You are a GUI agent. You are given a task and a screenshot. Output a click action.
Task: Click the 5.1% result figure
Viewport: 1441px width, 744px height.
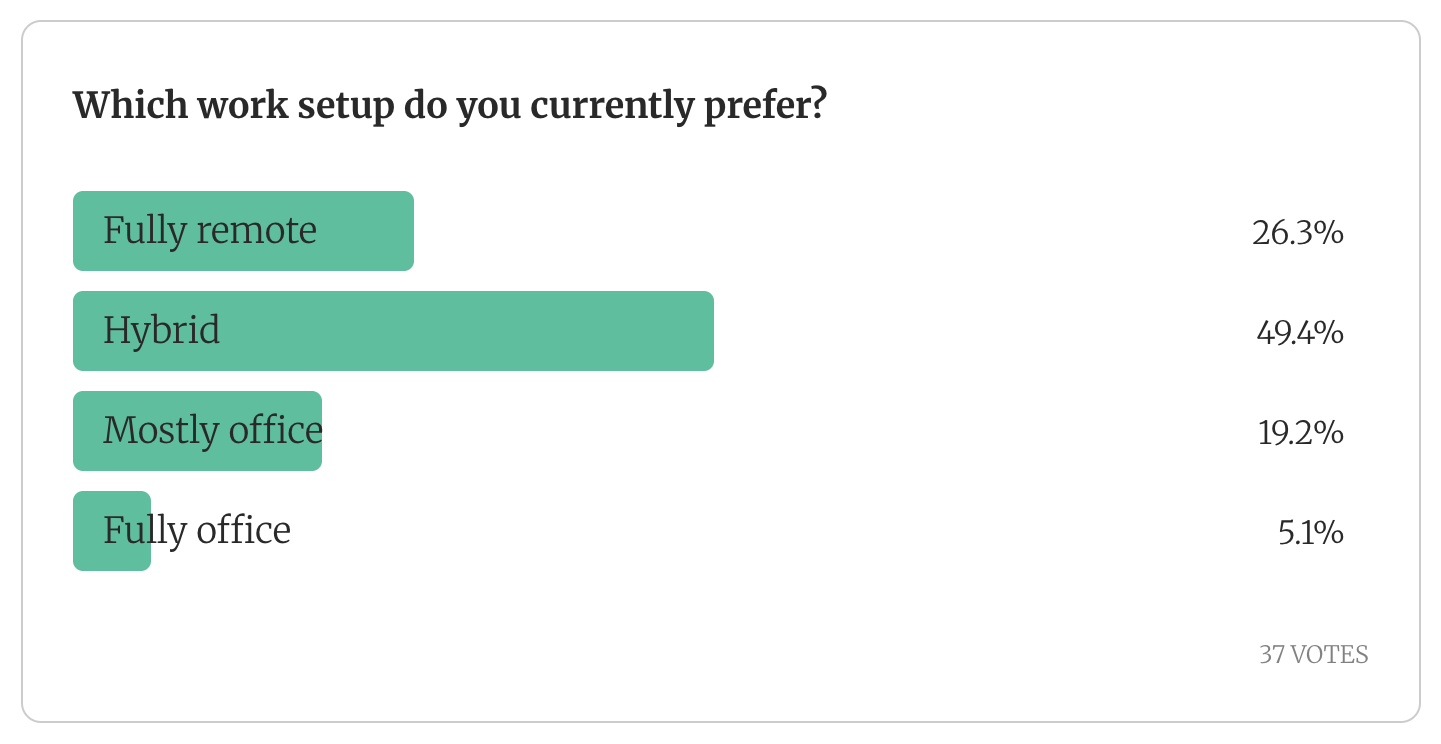(x=1310, y=533)
